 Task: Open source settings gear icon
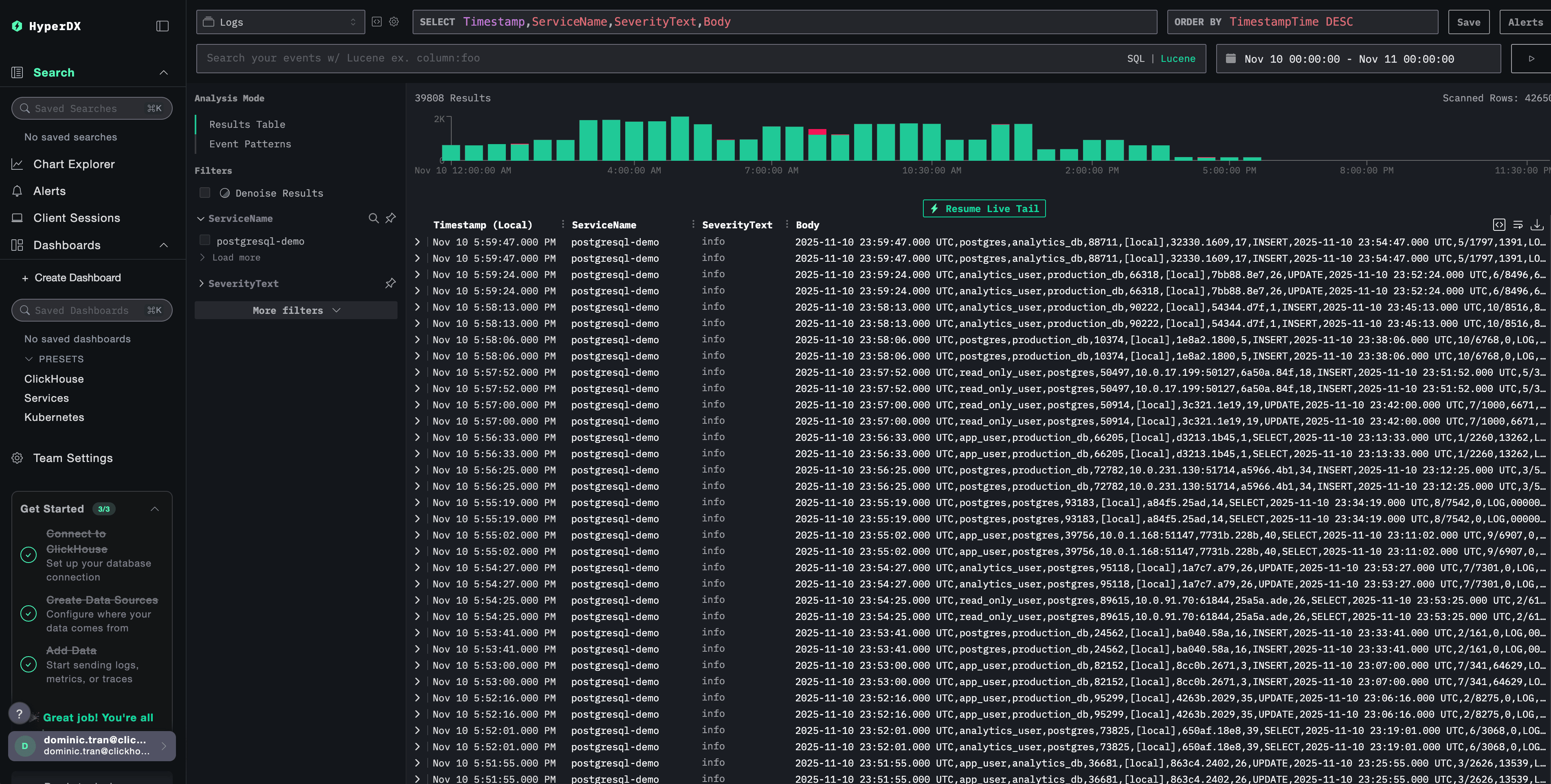pyautogui.click(x=394, y=22)
